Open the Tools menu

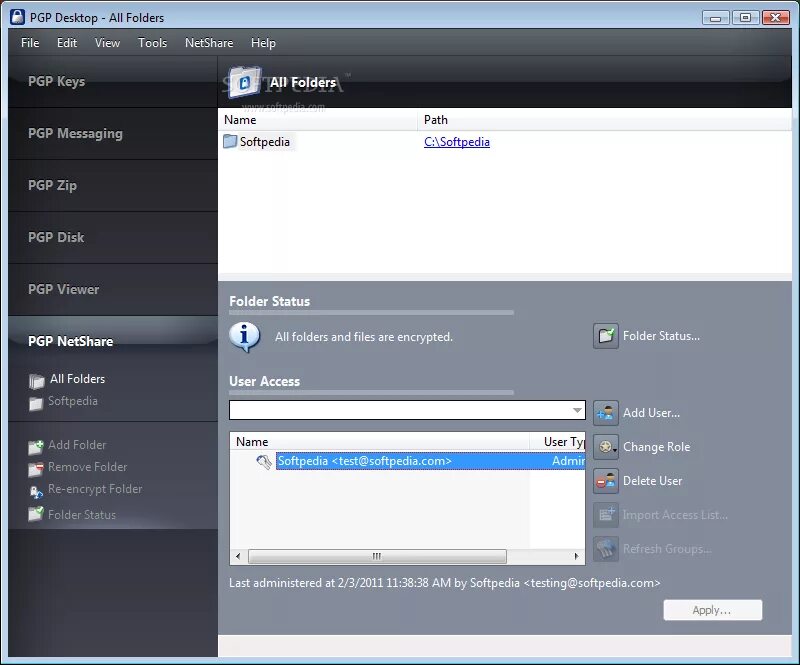[x=152, y=43]
